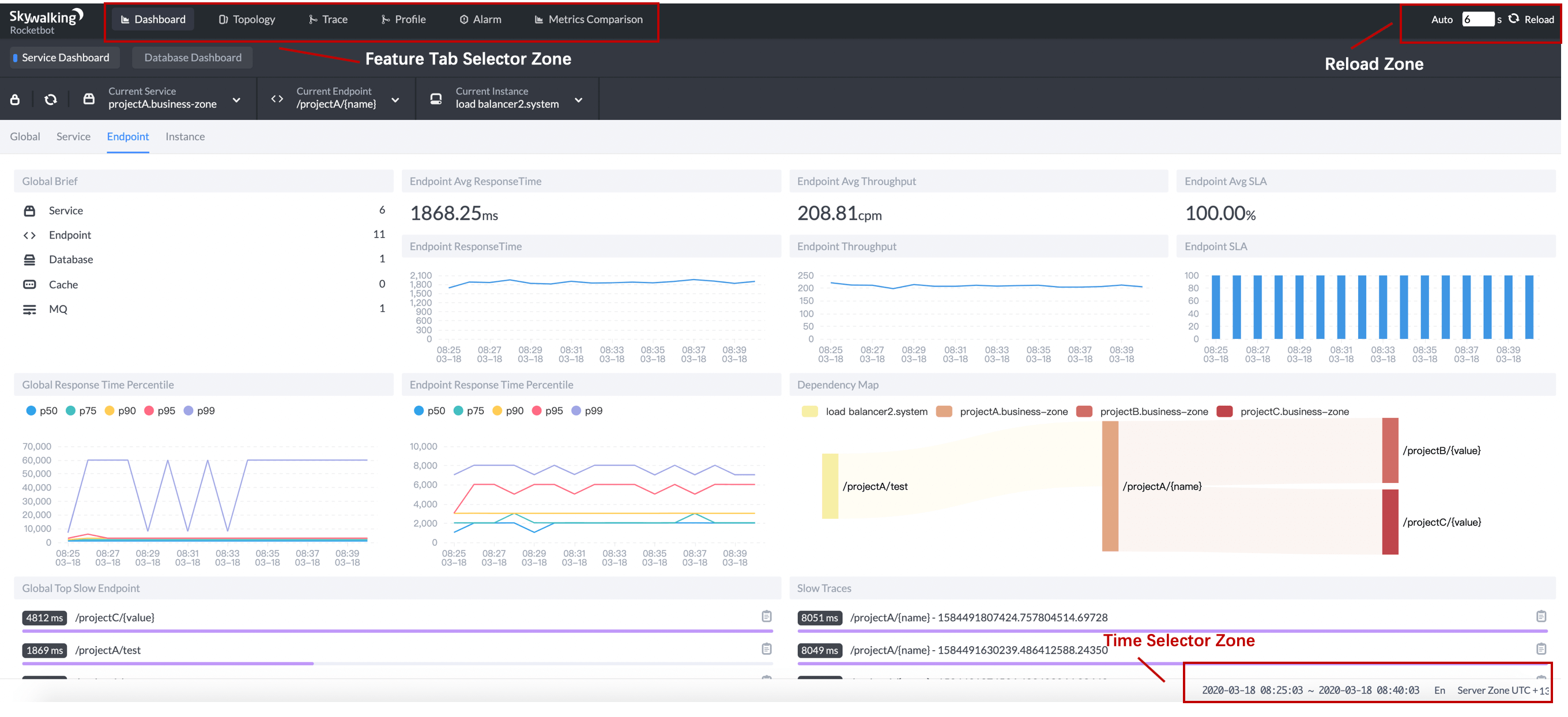Click the refresh icon beside the lock
Screen dimensions: 1568x717
click(x=51, y=99)
